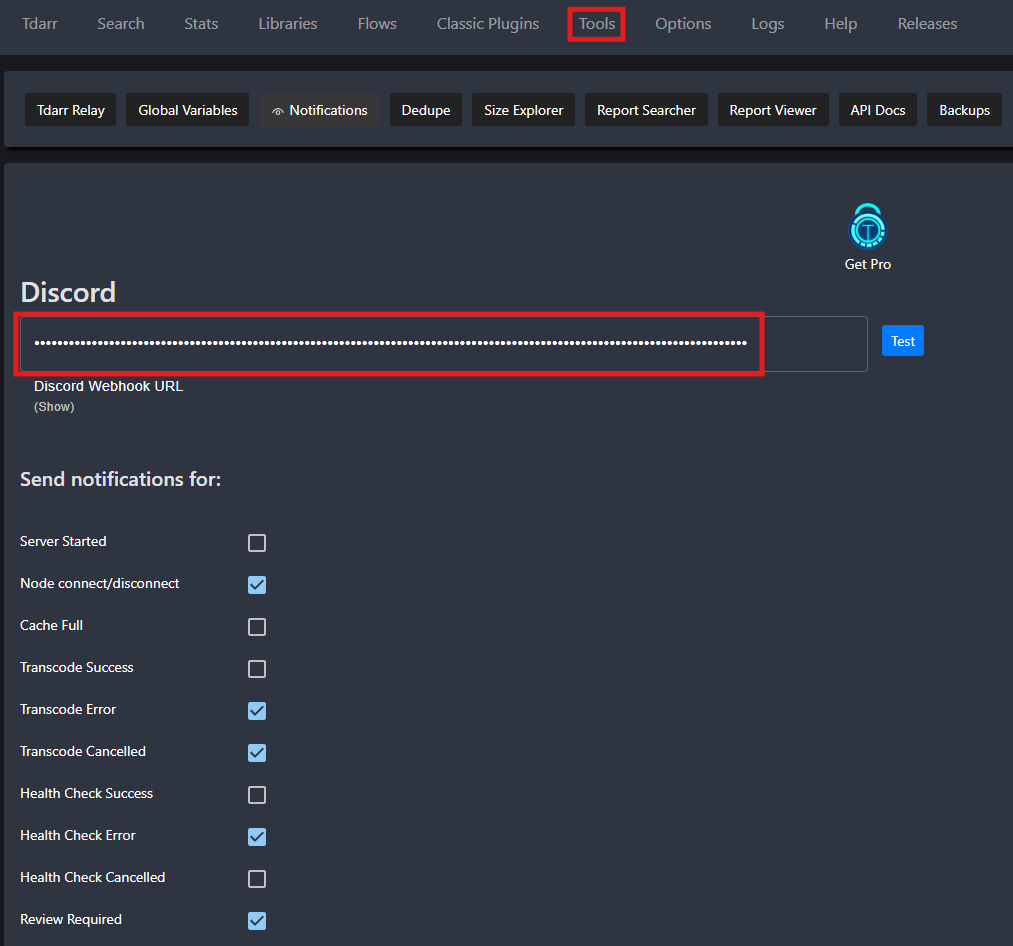Click the Get Pro link text

click(x=867, y=264)
